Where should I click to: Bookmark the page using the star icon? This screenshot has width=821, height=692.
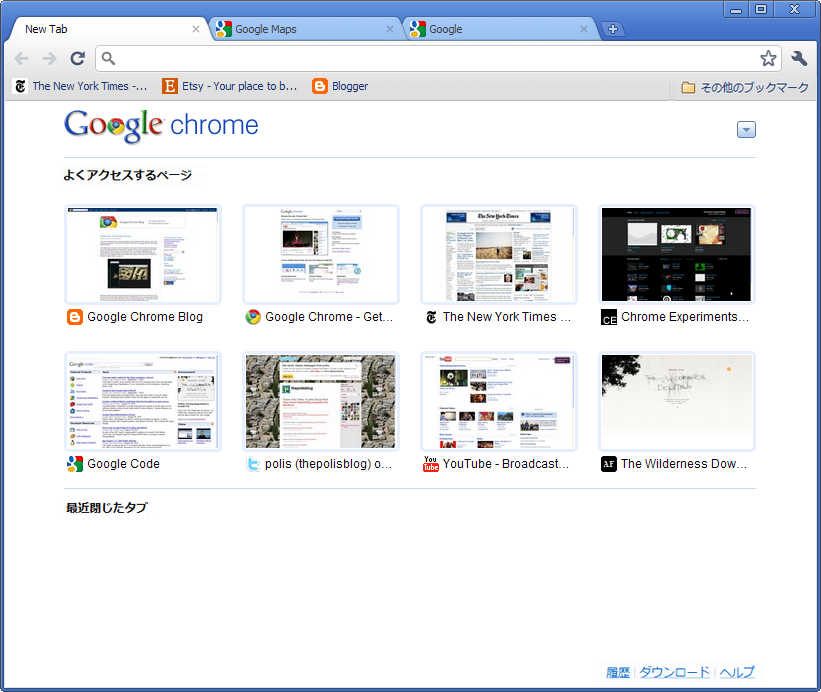[769, 59]
